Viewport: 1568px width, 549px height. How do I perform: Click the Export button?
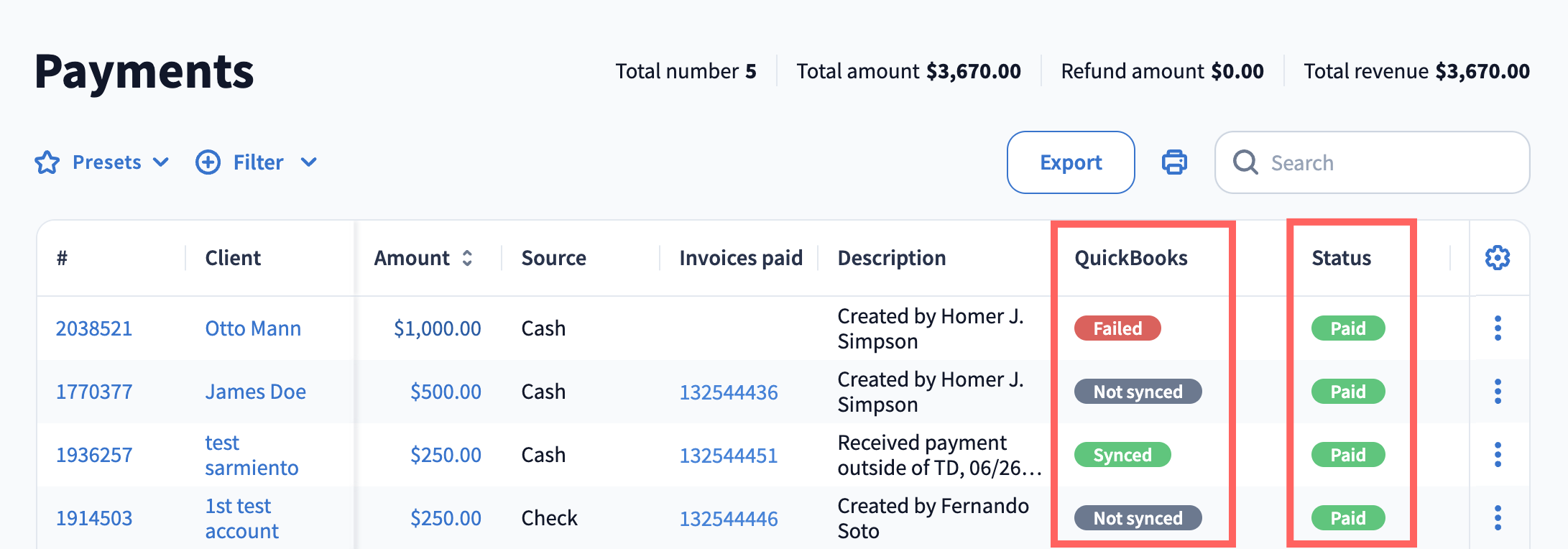(1071, 162)
